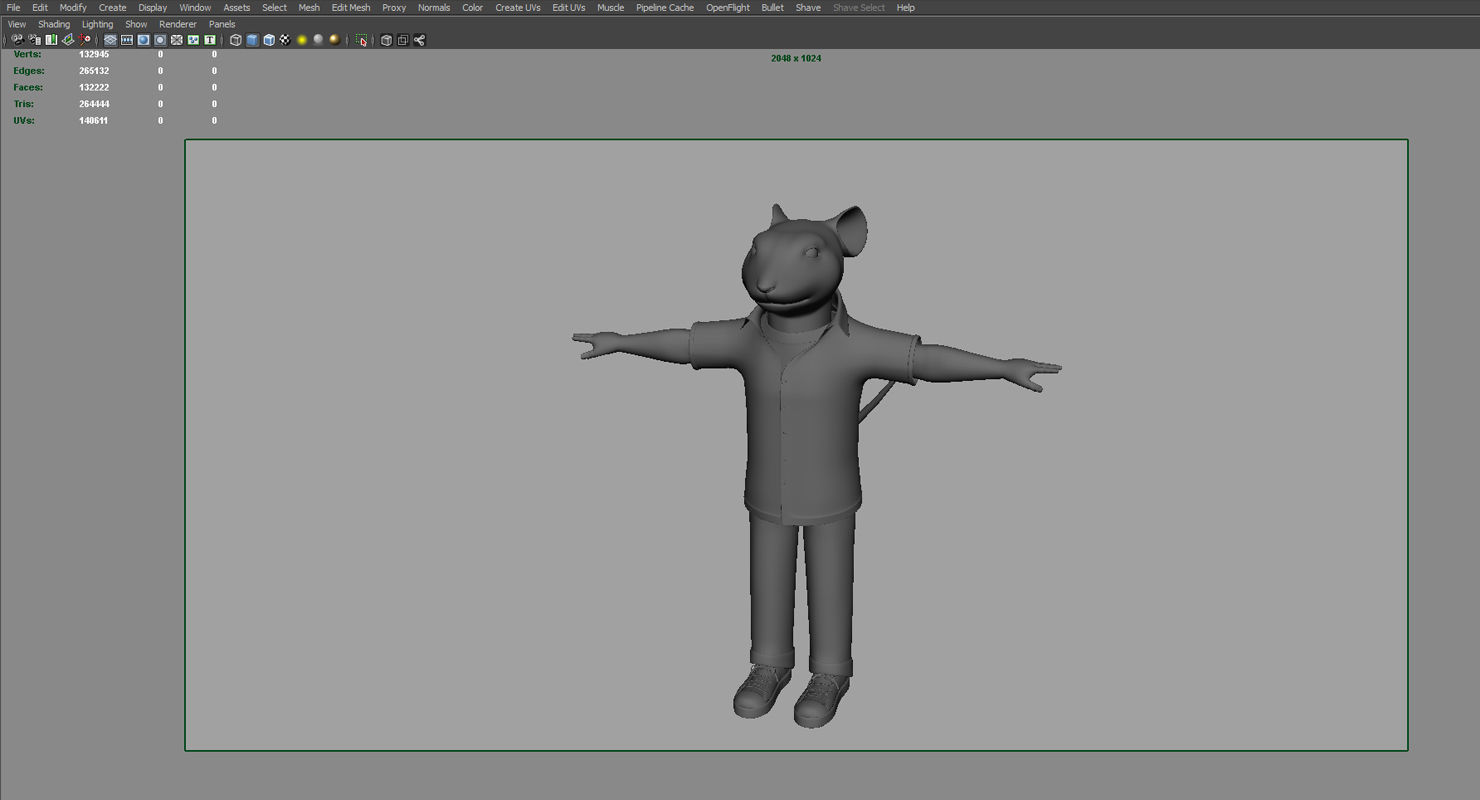Expand the Panels menu
This screenshot has width=1480, height=800.
pyautogui.click(x=222, y=24)
